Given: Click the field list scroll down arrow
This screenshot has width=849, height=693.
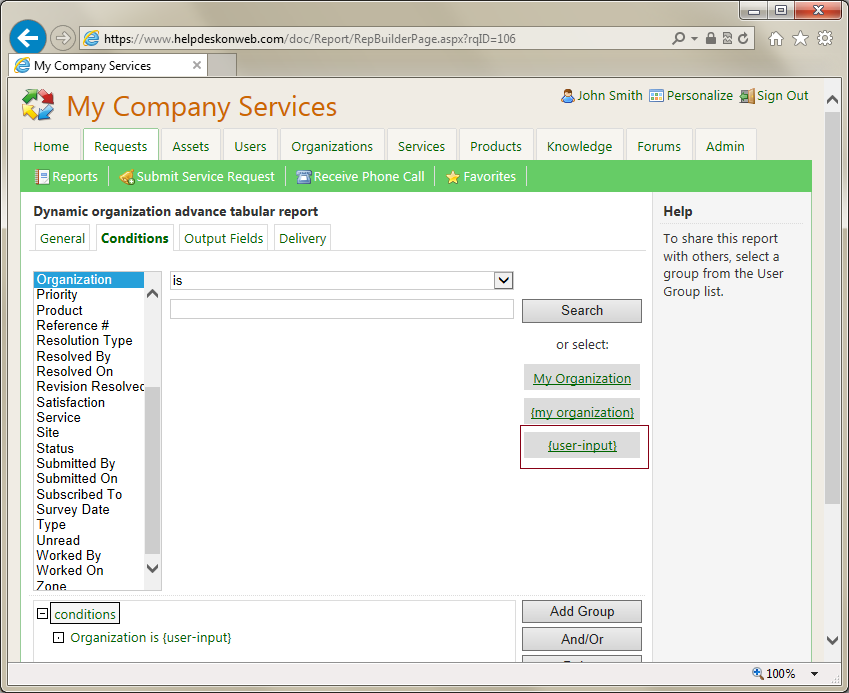Looking at the screenshot, I should 152,568.
